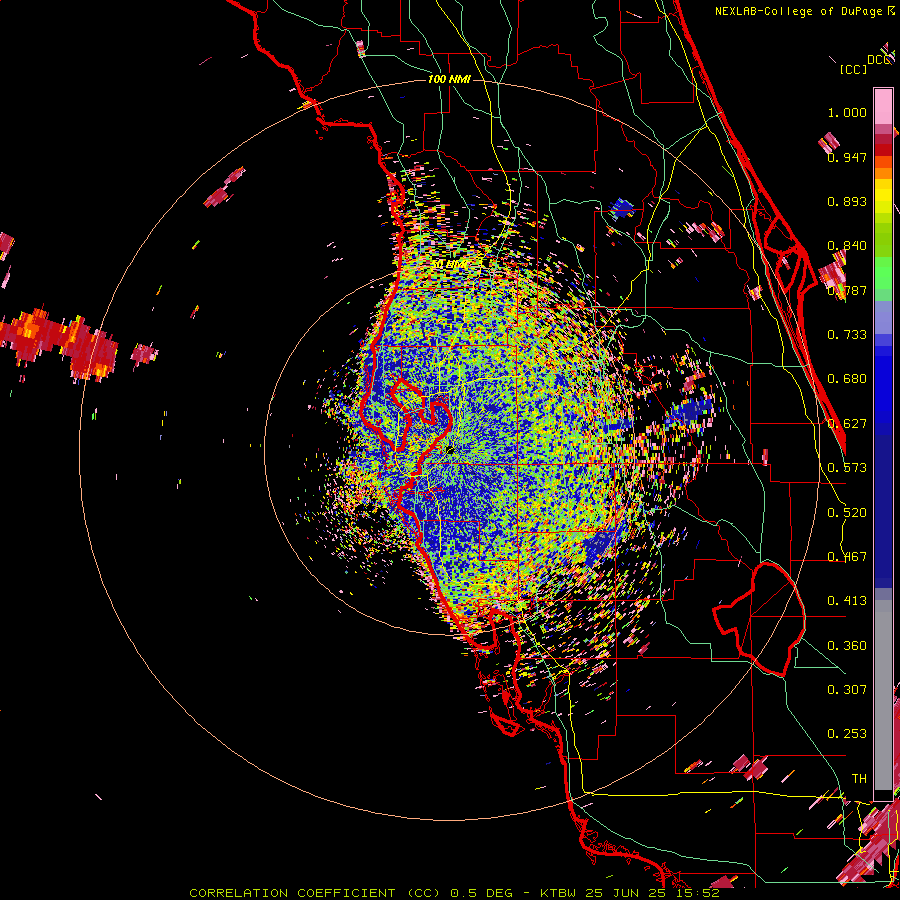Click the bright green band of color bar

[x=883, y=271]
